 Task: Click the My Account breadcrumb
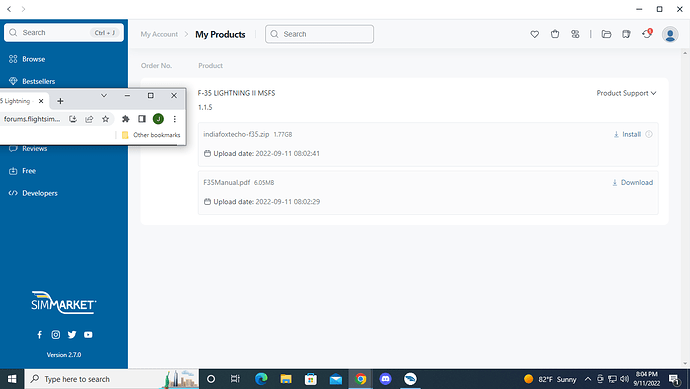(x=159, y=34)
